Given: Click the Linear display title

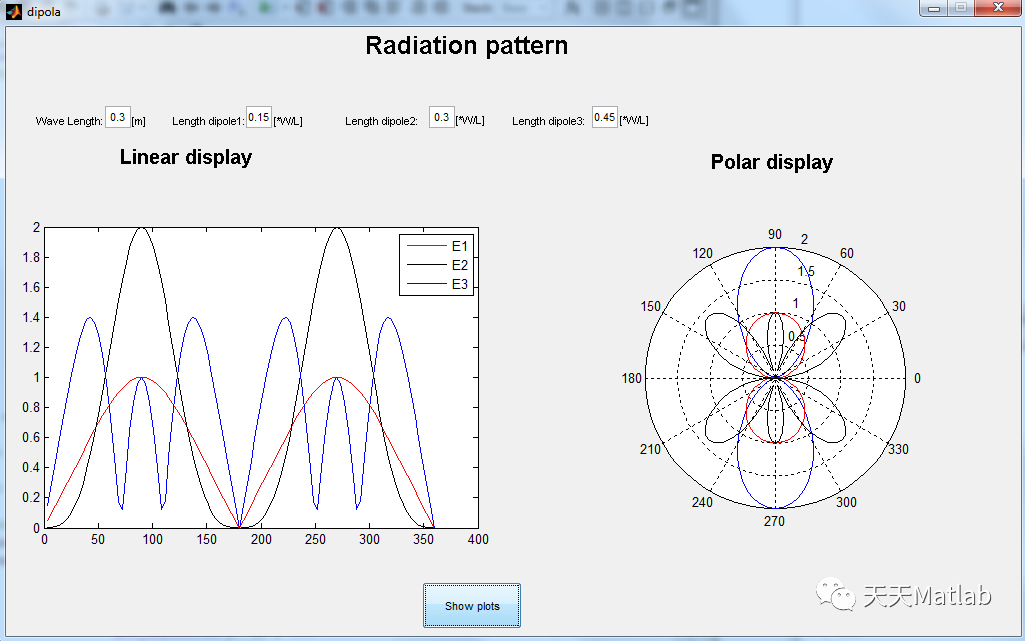Looking at the screenshot, I should [186, 157].
